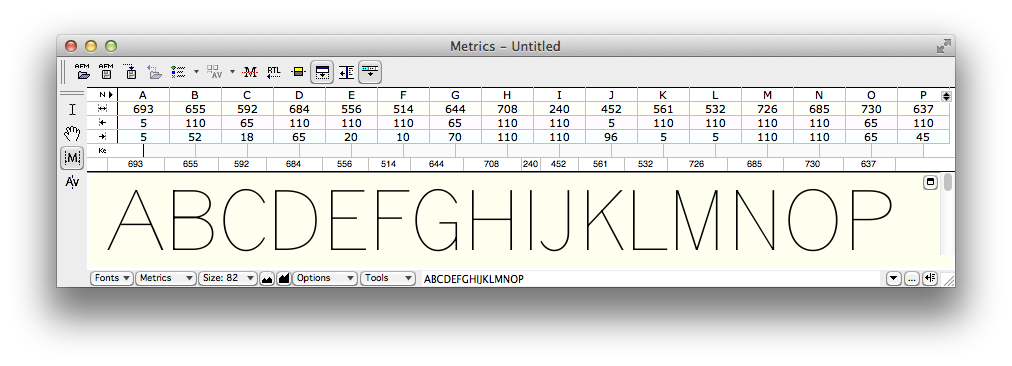Open the Tools dropdown menu
This screenshot has height=366, width=1012.
[388, 278]
